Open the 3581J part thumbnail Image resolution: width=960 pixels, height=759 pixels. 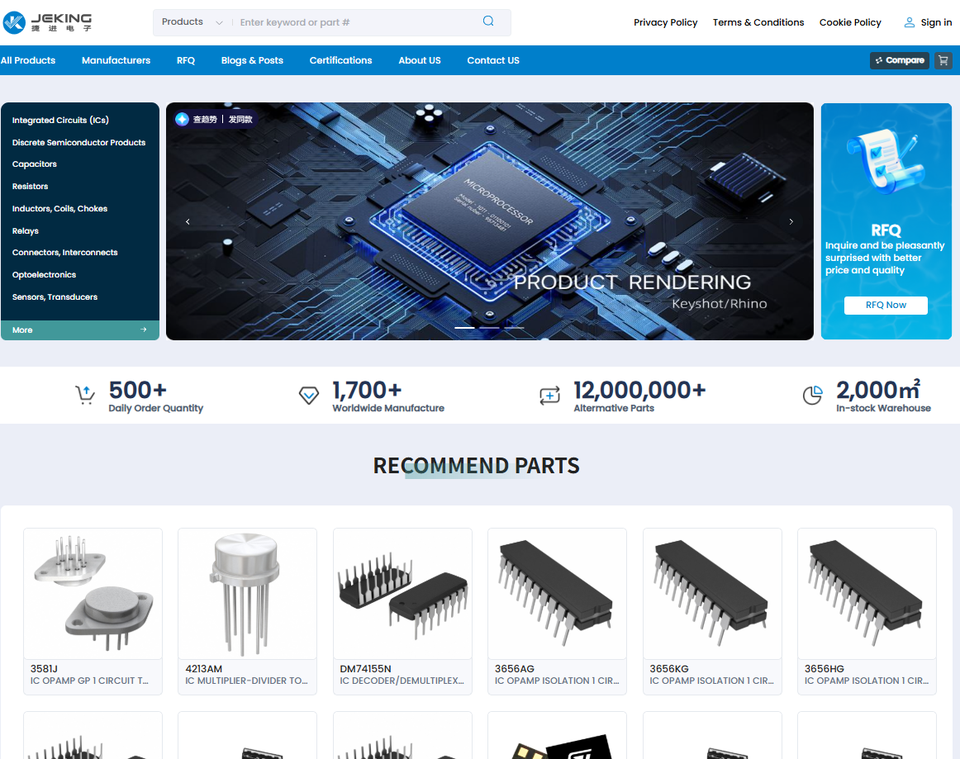tap(93, 594)
